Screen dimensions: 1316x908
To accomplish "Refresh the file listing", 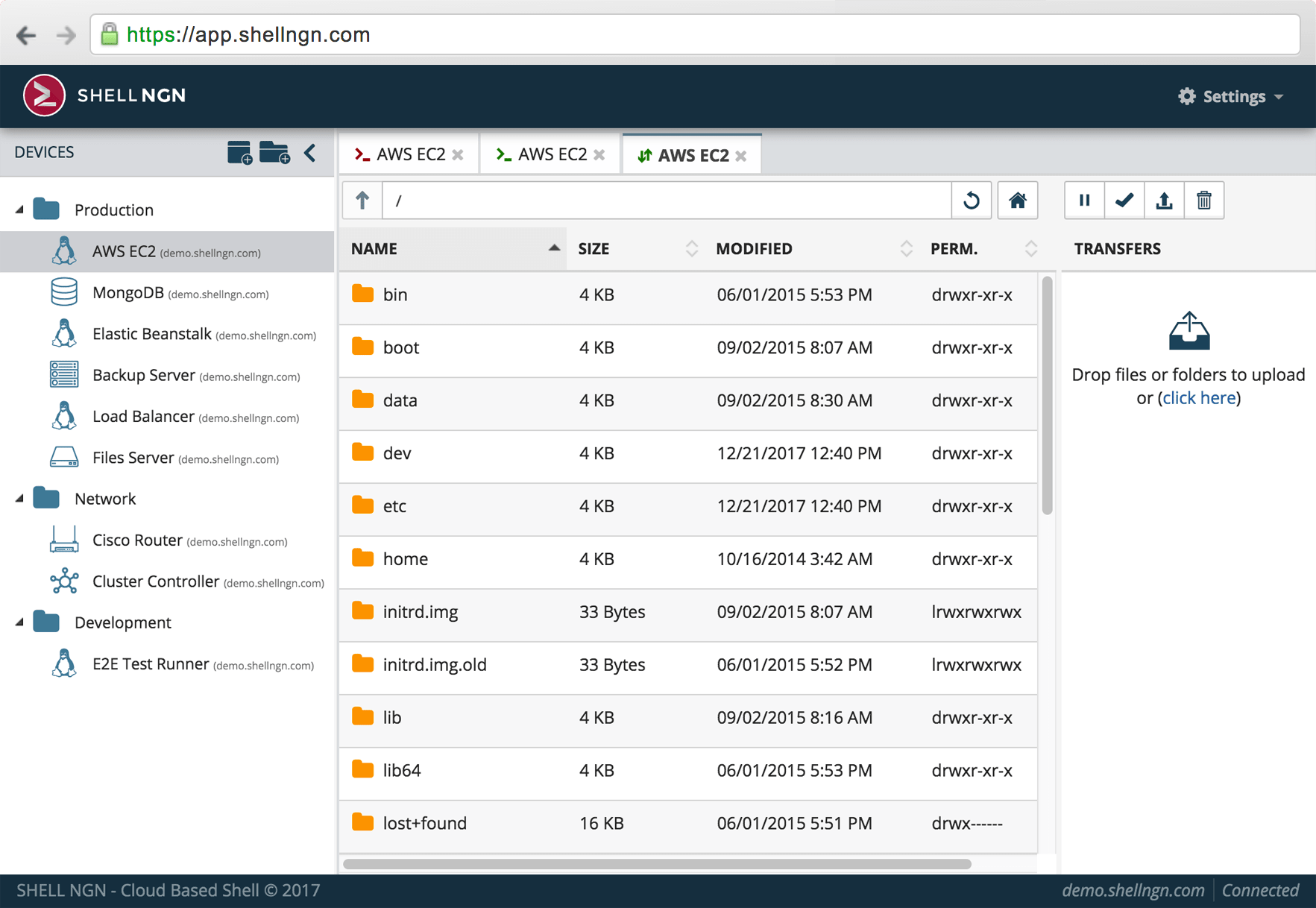I will tap(971, 201).
